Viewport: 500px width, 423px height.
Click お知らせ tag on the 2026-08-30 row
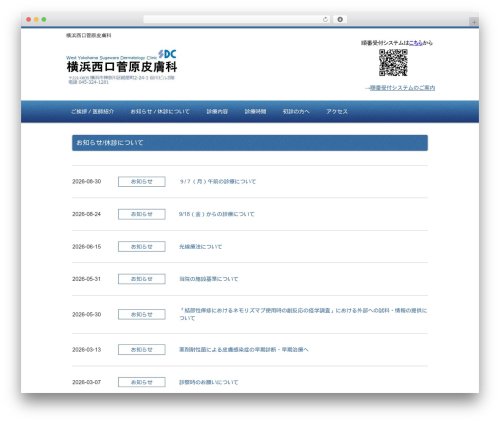142,182
